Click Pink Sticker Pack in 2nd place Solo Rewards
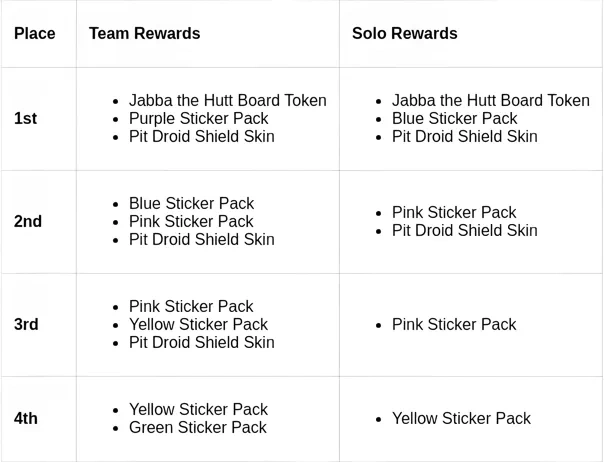 pyautogui.click(x=454, y=213)
